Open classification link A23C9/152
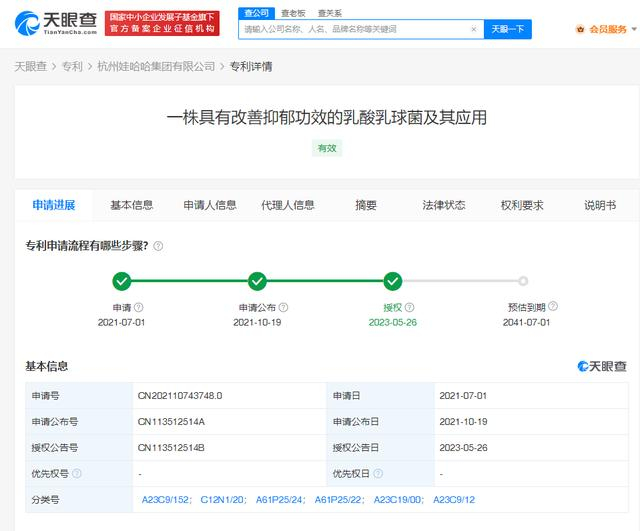The width and height of the screenshot is (640, 531). click(x=164, y=499)
